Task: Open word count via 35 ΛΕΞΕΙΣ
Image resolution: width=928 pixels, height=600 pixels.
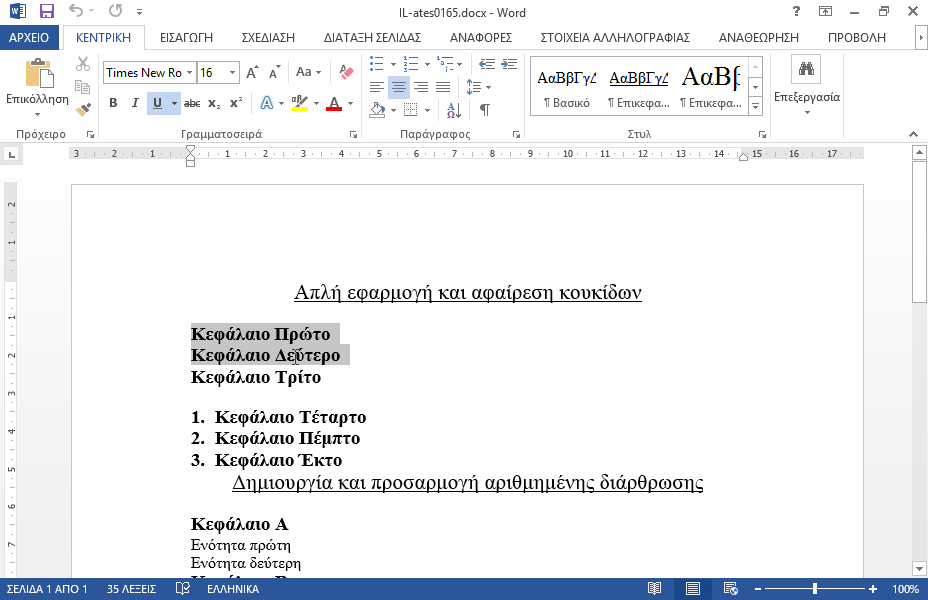Action: coord(131,589)
